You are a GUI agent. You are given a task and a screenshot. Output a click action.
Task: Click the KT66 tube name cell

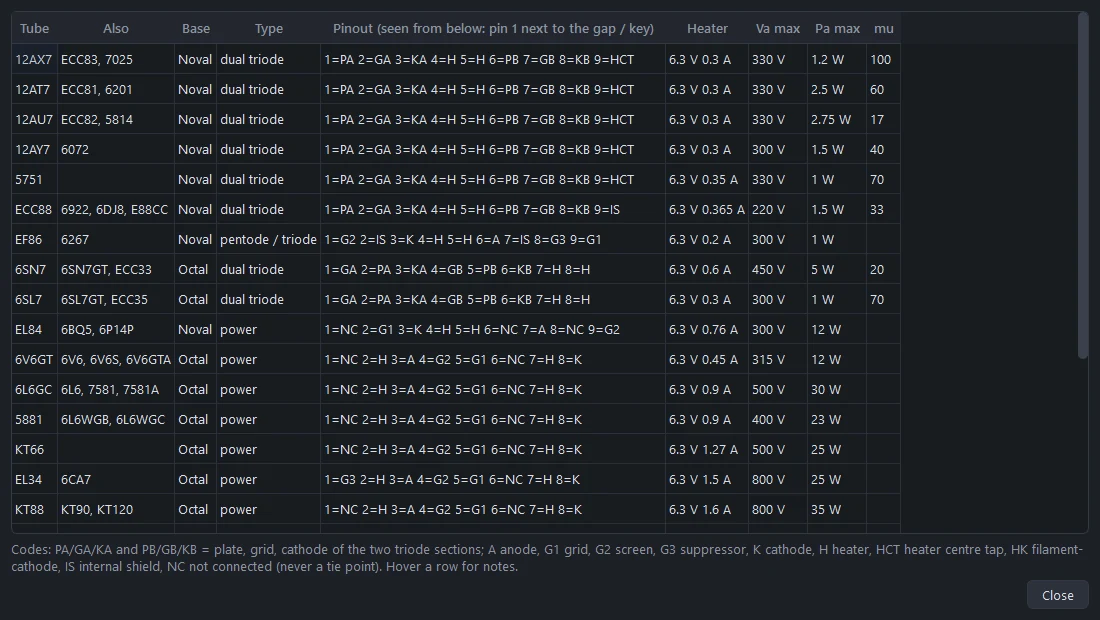pyautogui.click(x=34, y=450)
